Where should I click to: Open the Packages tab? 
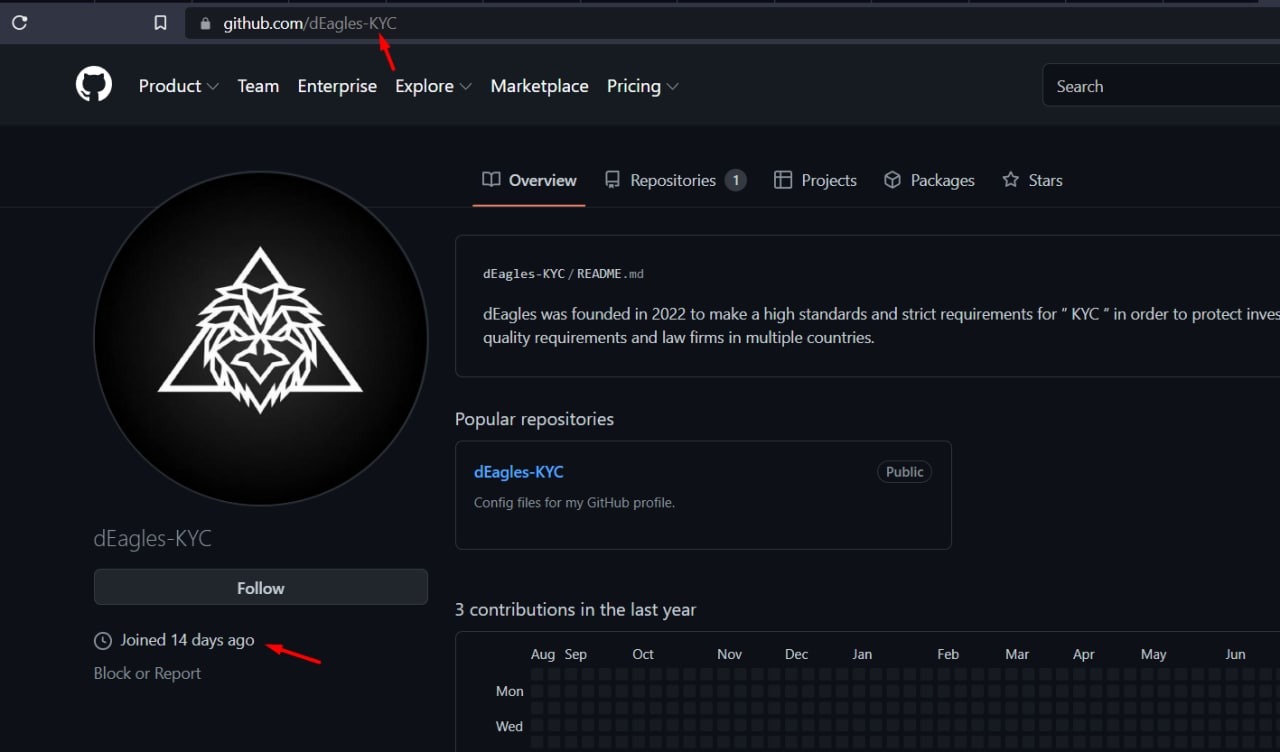(929, 180)
